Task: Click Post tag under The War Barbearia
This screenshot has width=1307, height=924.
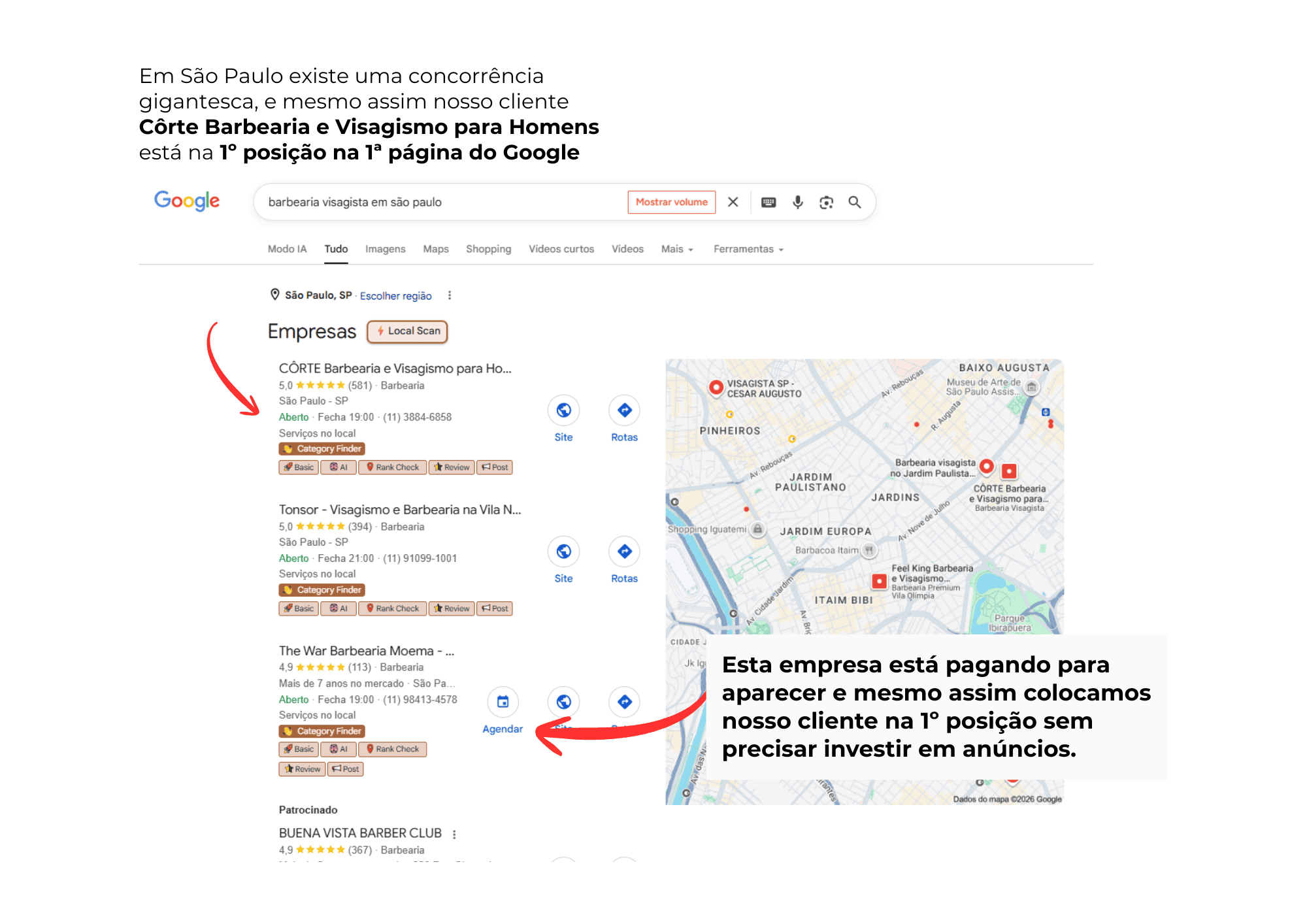Action: coord(346,769)
